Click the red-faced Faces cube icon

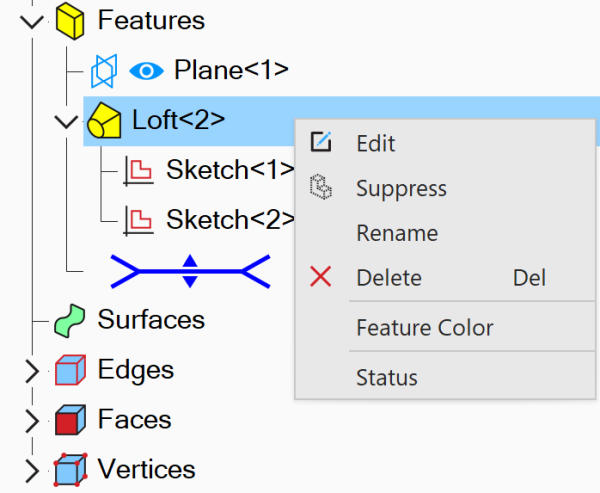pyautogui.click(x=70, y=420)
